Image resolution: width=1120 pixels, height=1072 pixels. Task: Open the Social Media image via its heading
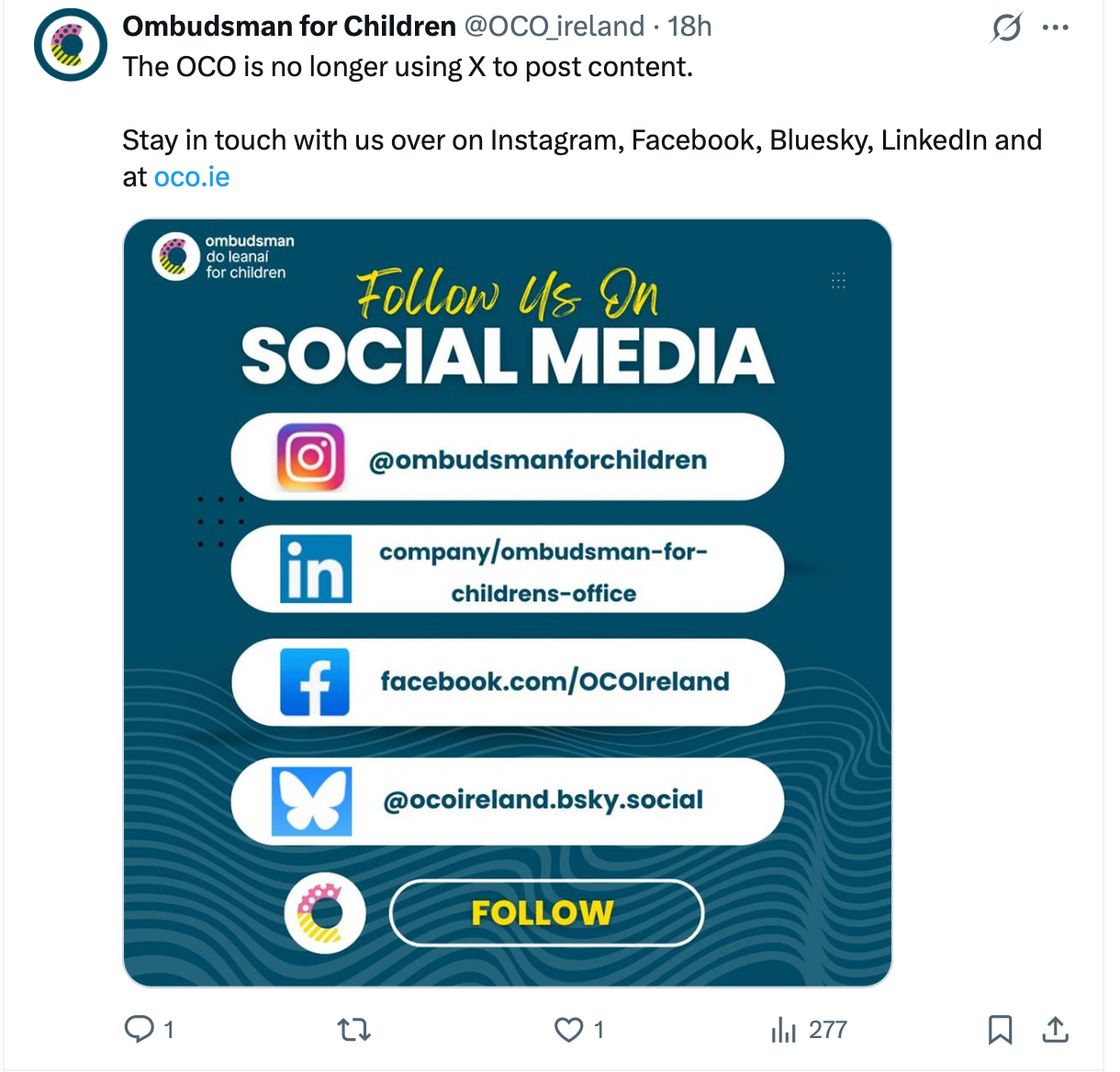point(508,356)
